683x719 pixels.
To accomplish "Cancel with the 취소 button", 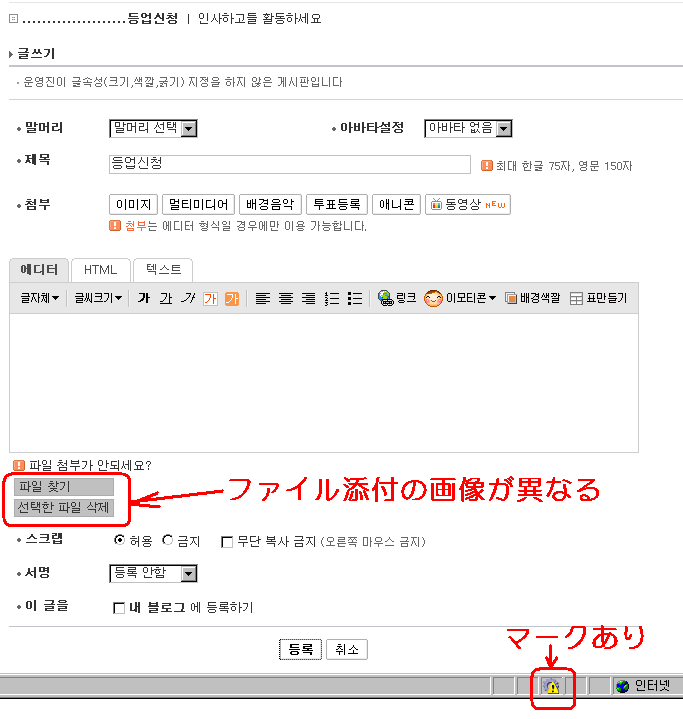I will [x=347, y=649].
